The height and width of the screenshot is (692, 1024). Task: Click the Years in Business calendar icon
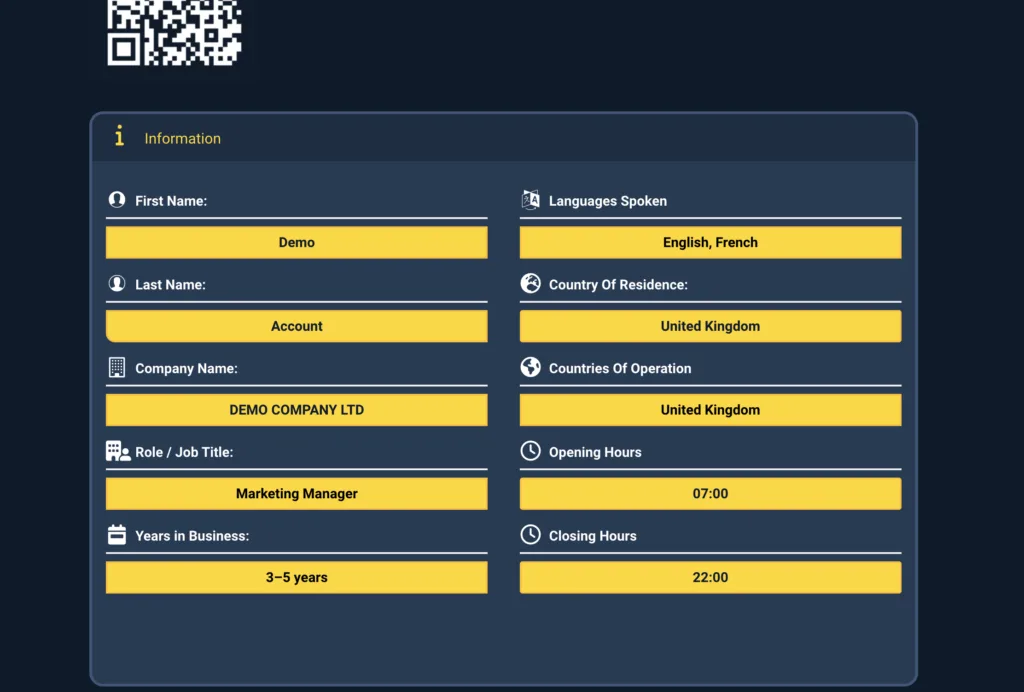point(117,535)
